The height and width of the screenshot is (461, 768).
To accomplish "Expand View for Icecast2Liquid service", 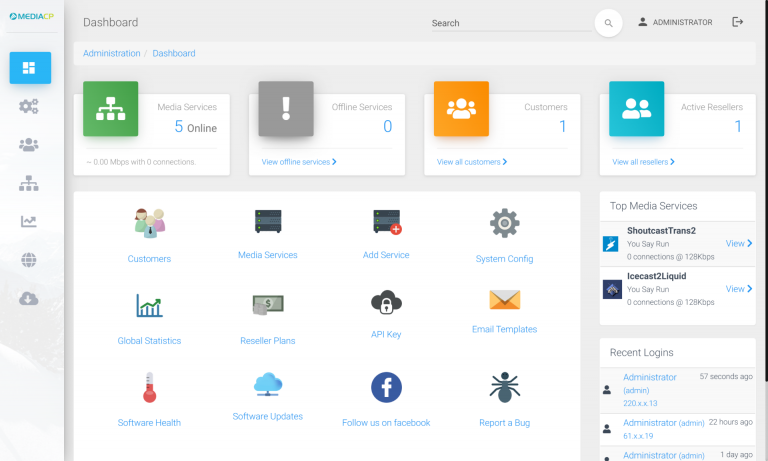I will pyautogui.click(x=739, y=289).
